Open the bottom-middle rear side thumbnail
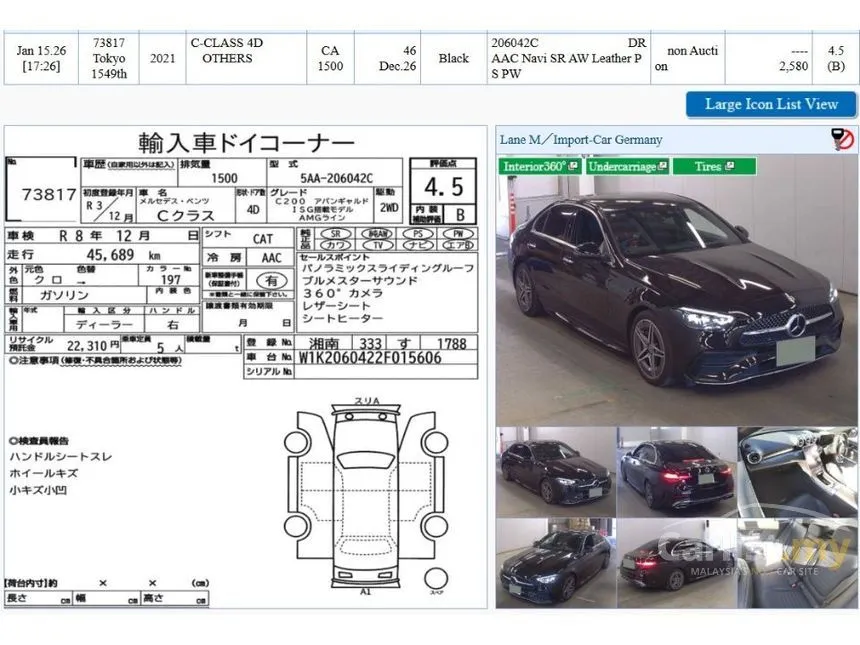 click(677, 563)
